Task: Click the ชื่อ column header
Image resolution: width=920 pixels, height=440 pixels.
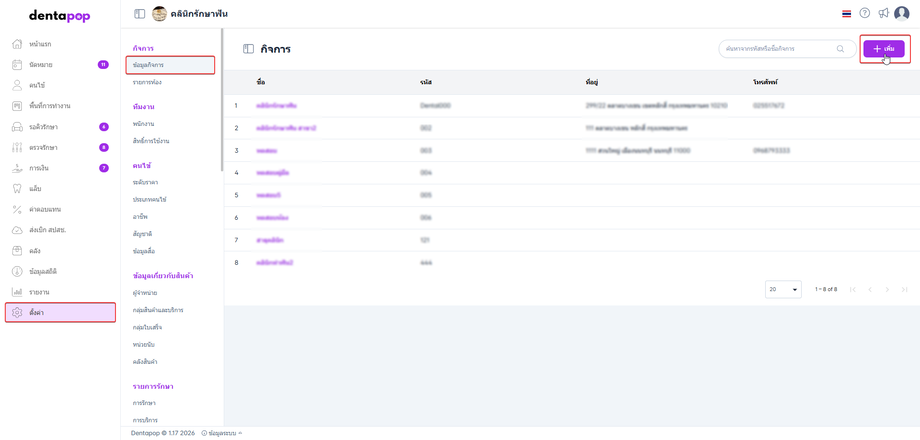Action: point(261,83)
